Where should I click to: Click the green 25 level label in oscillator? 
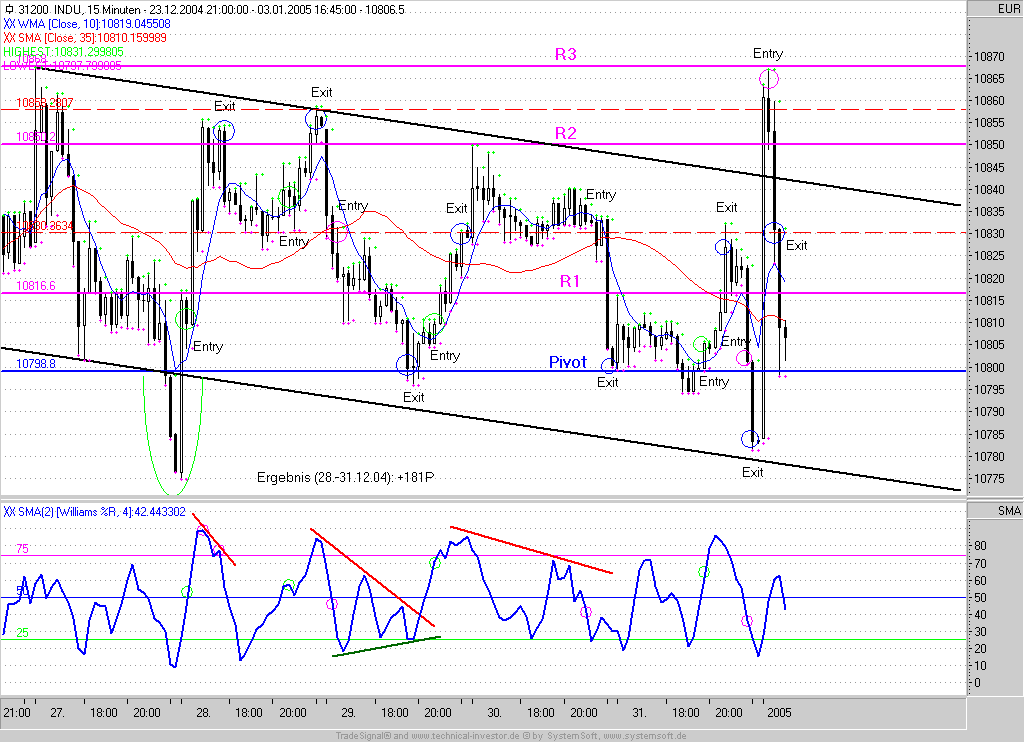coord(22,632)
